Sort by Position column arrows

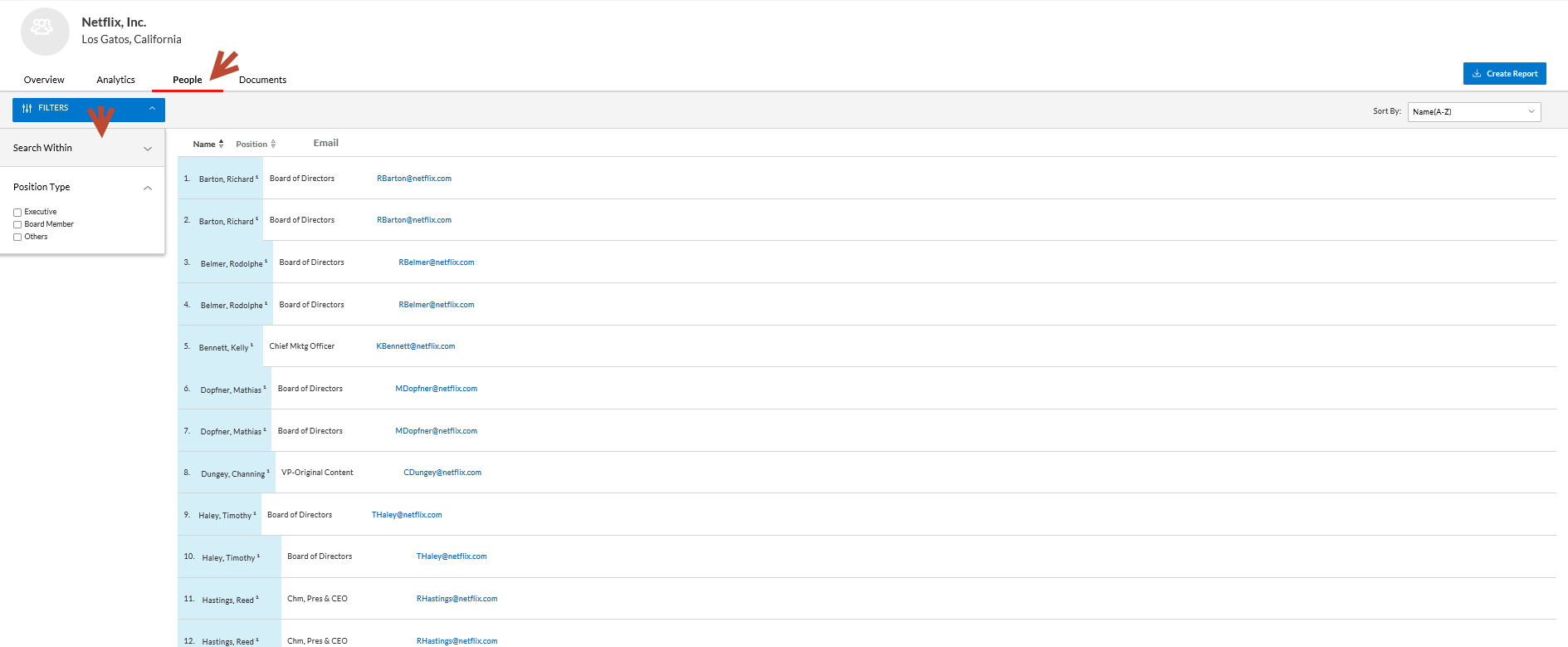click(x=273, y=144)
